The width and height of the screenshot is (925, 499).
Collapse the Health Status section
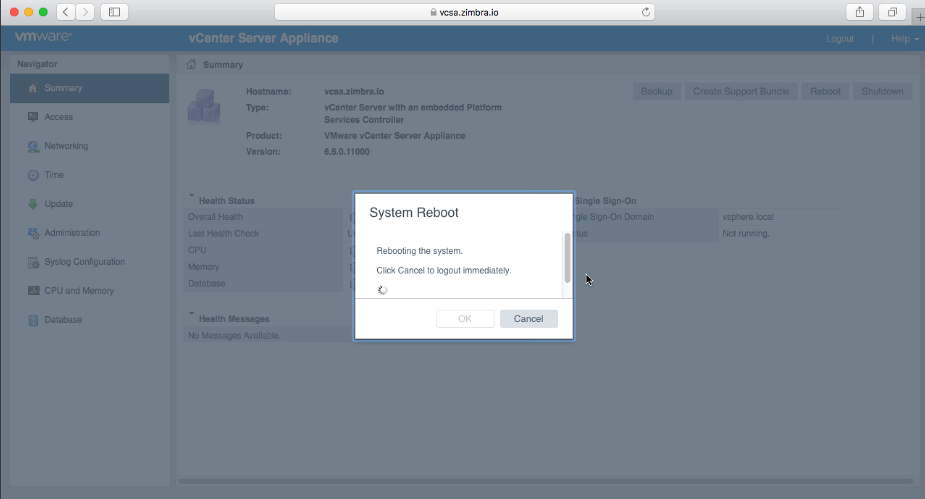point(191,196)
